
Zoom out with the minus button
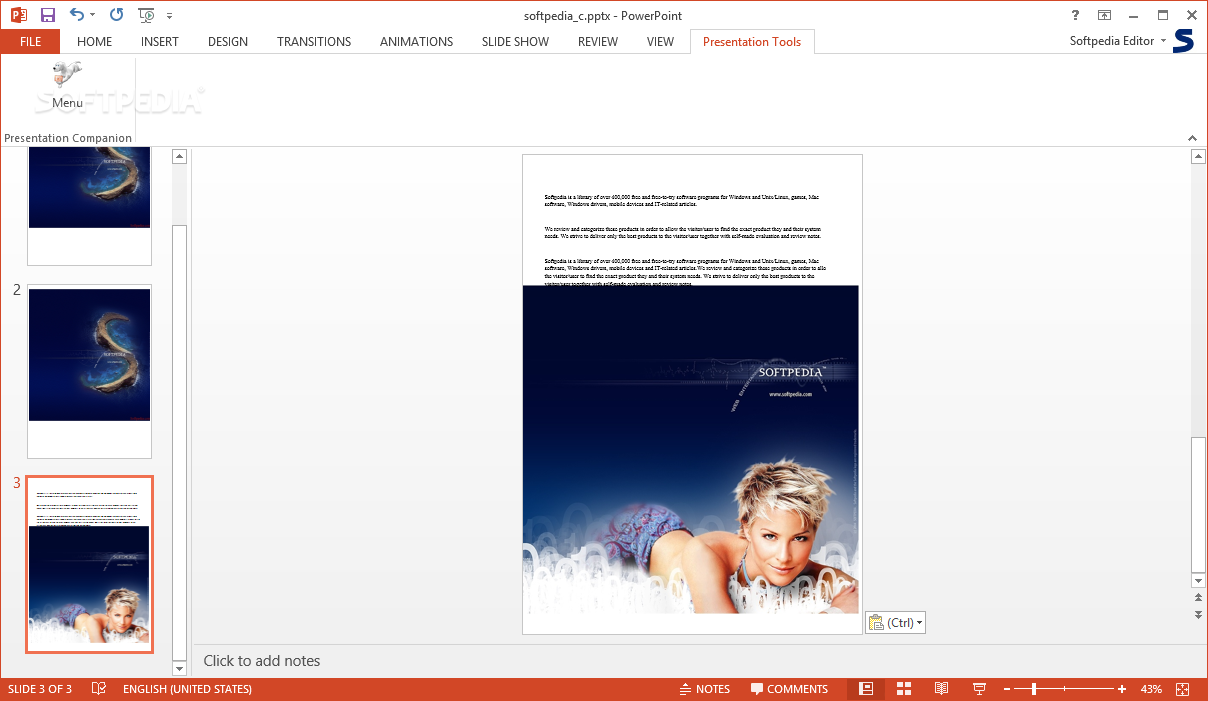point(1006,689)
